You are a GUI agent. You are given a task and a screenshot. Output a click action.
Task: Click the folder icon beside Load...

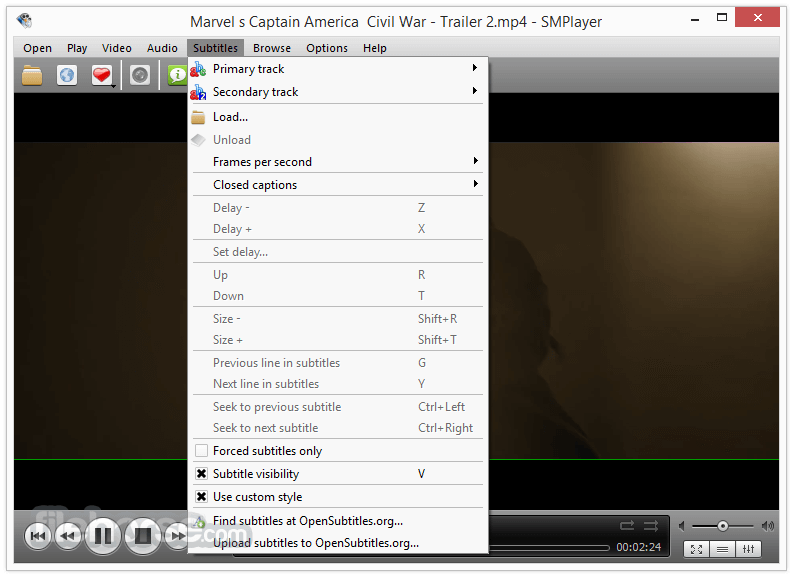(198, 117)
